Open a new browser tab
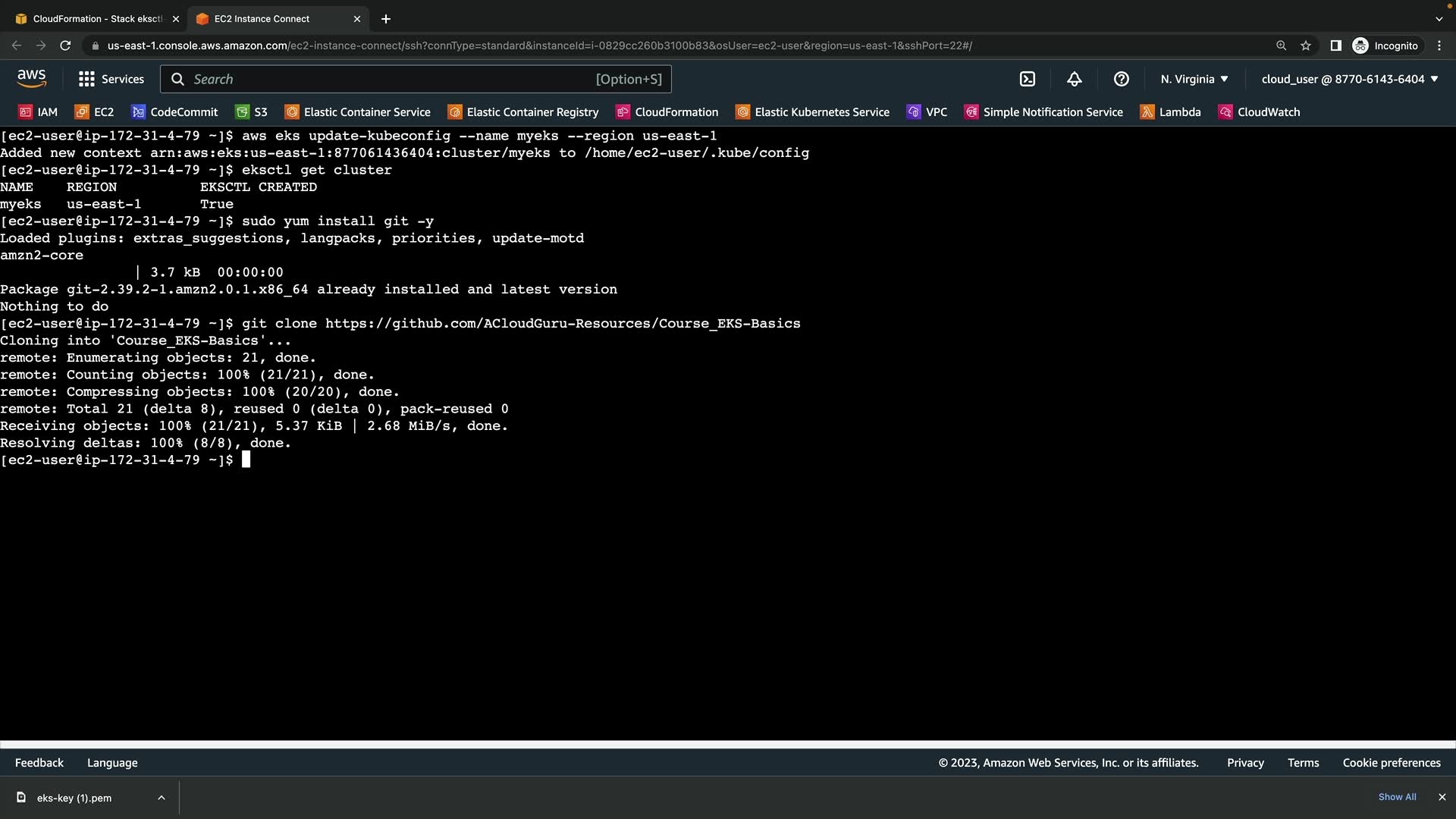 386,19
